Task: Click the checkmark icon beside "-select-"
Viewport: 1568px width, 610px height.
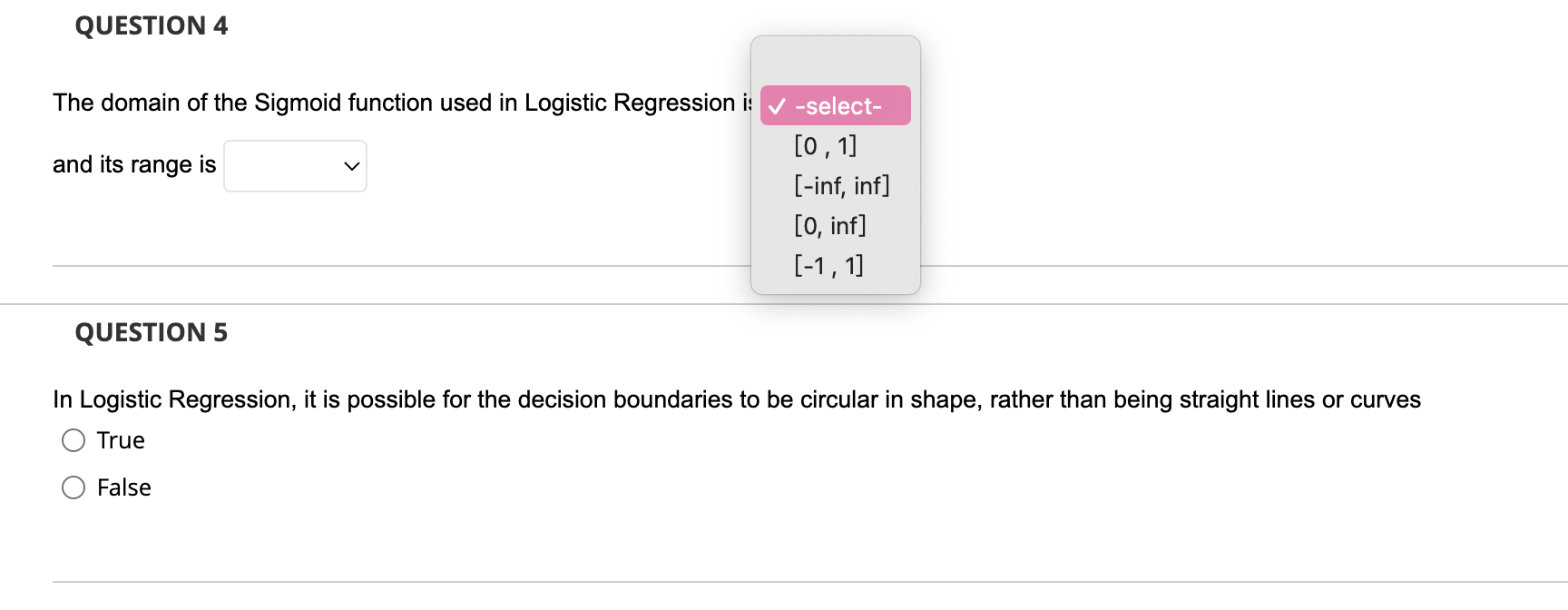Action: [x=777, y=104]
